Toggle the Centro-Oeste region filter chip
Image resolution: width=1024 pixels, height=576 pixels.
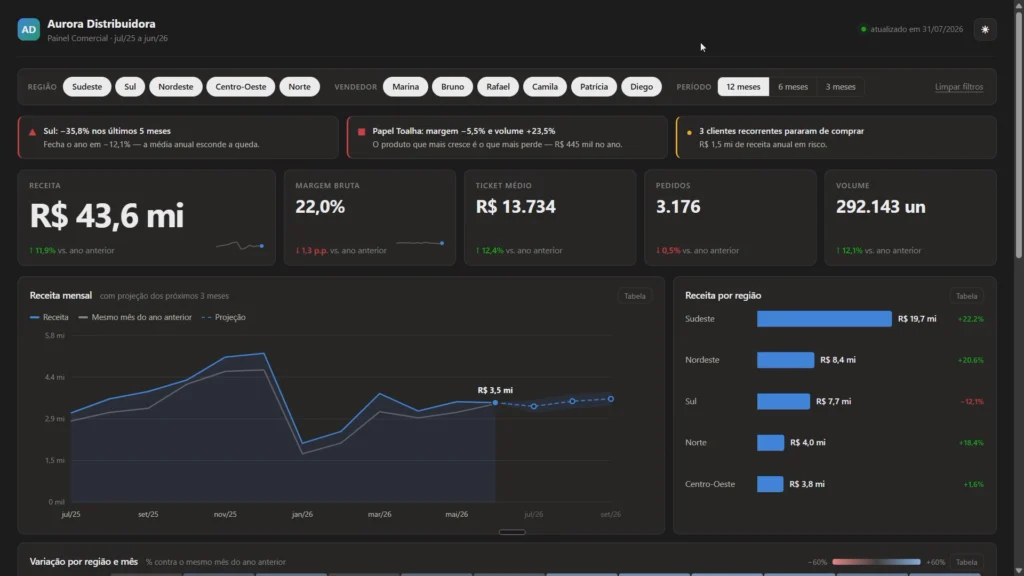240,87
